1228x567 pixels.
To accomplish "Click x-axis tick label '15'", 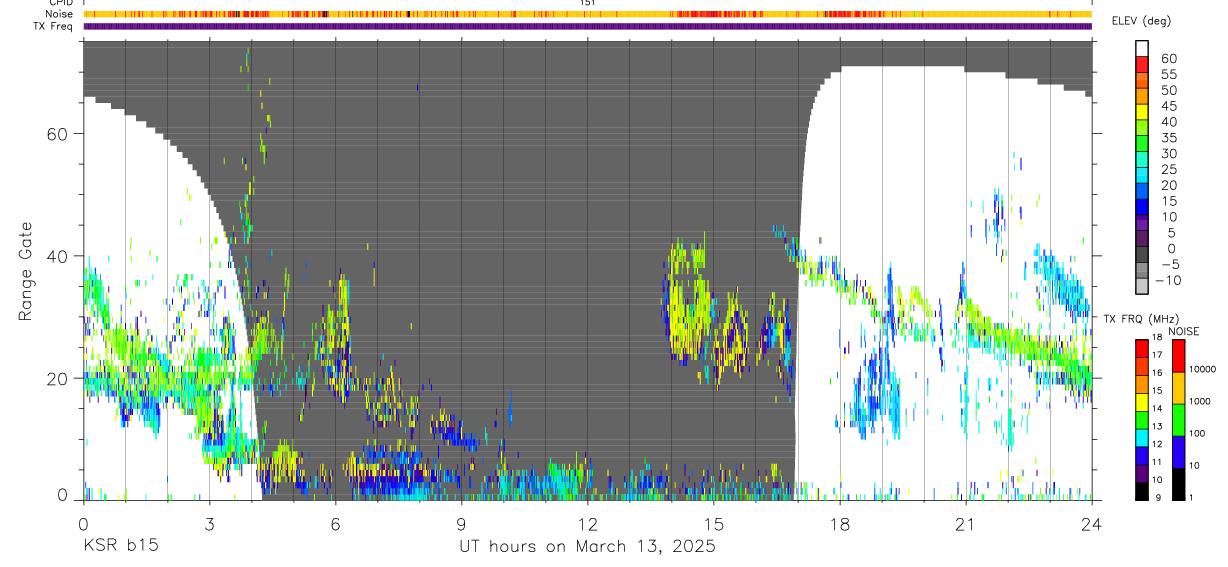I will (x=713, y=524).
